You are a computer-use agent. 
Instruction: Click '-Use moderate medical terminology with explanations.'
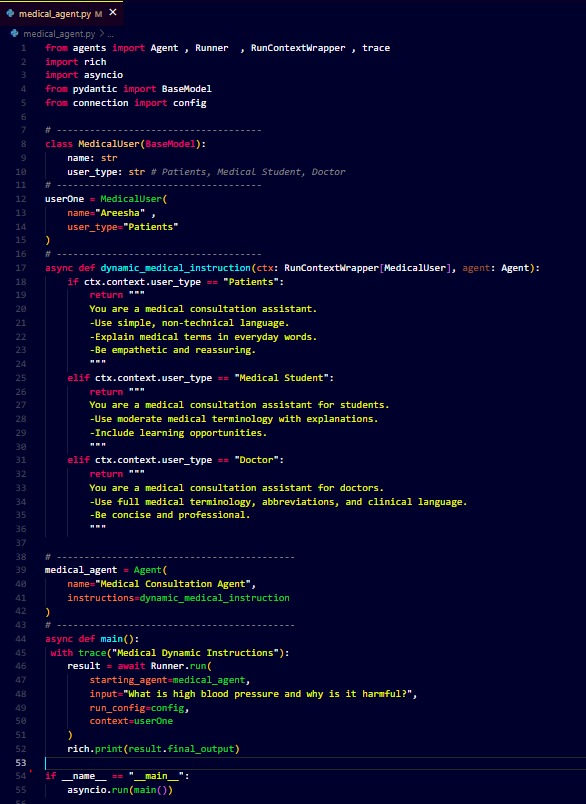pos(234,419)
